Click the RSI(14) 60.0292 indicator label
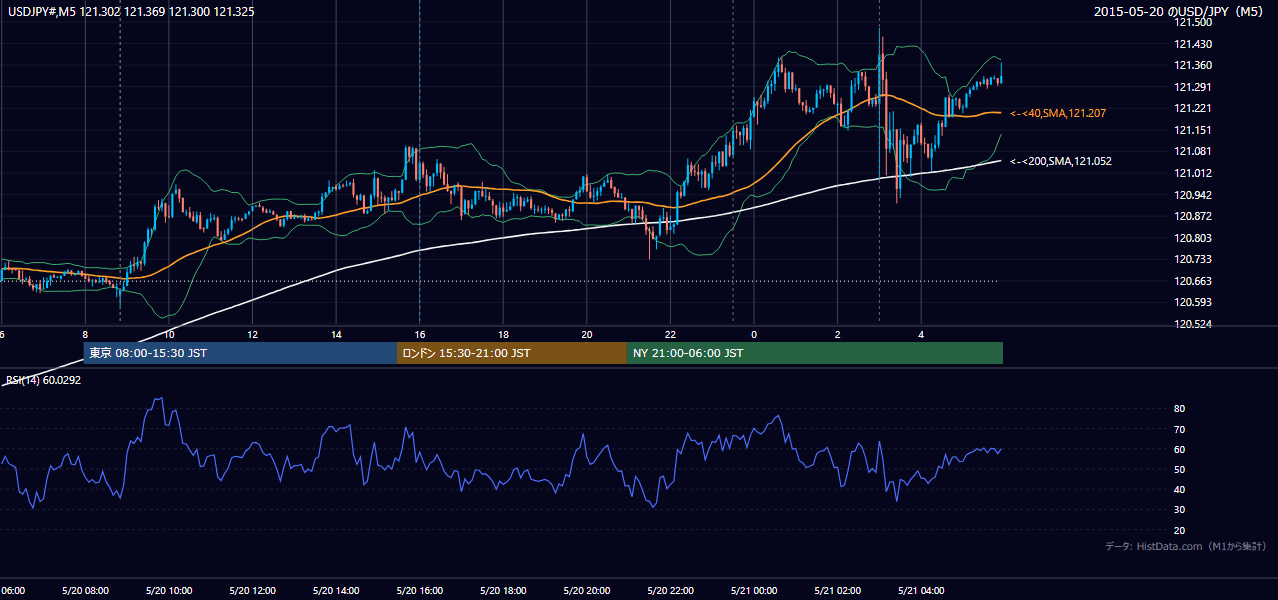1278x600 pixels. (43, 380)
